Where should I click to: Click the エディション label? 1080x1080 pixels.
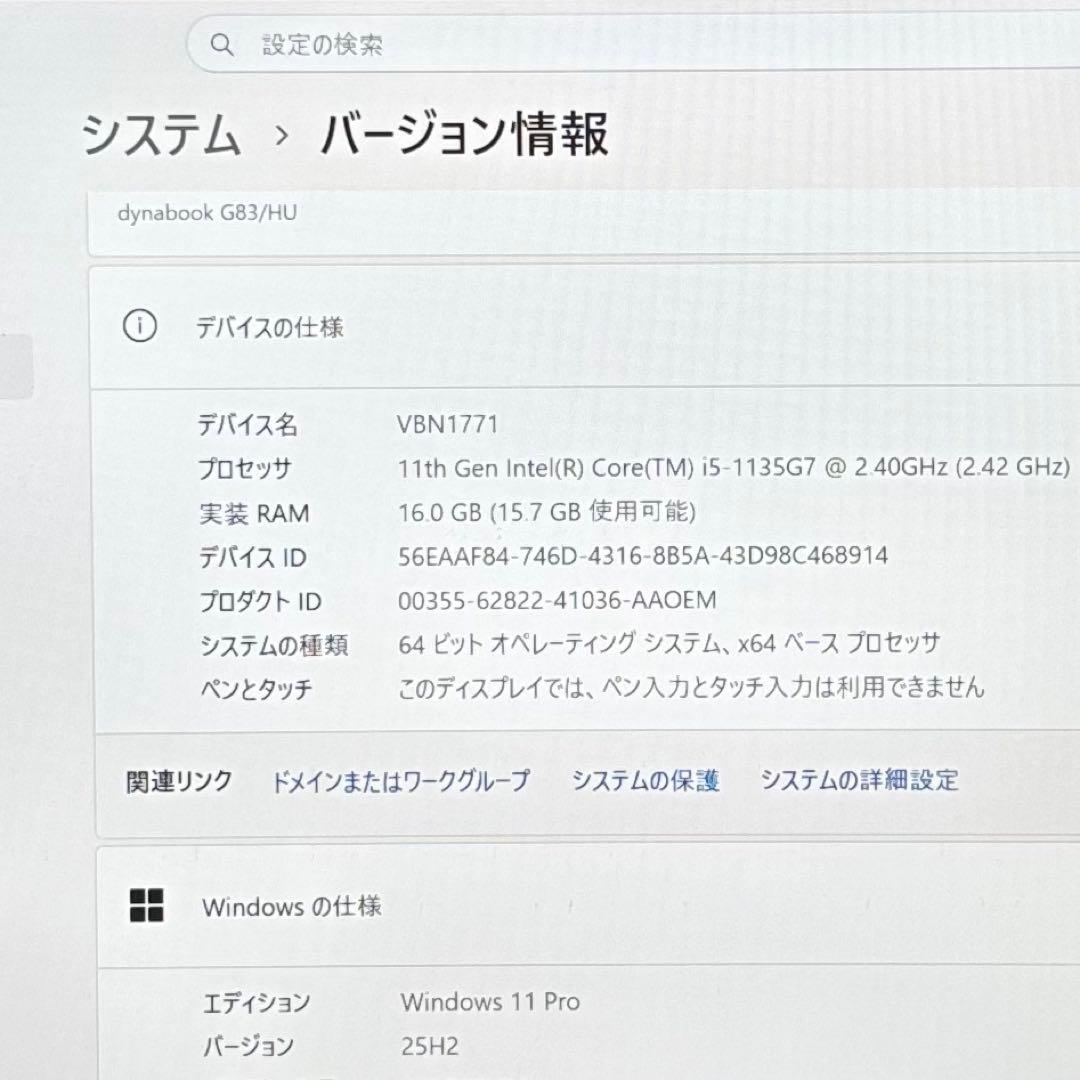point(257,1004)
